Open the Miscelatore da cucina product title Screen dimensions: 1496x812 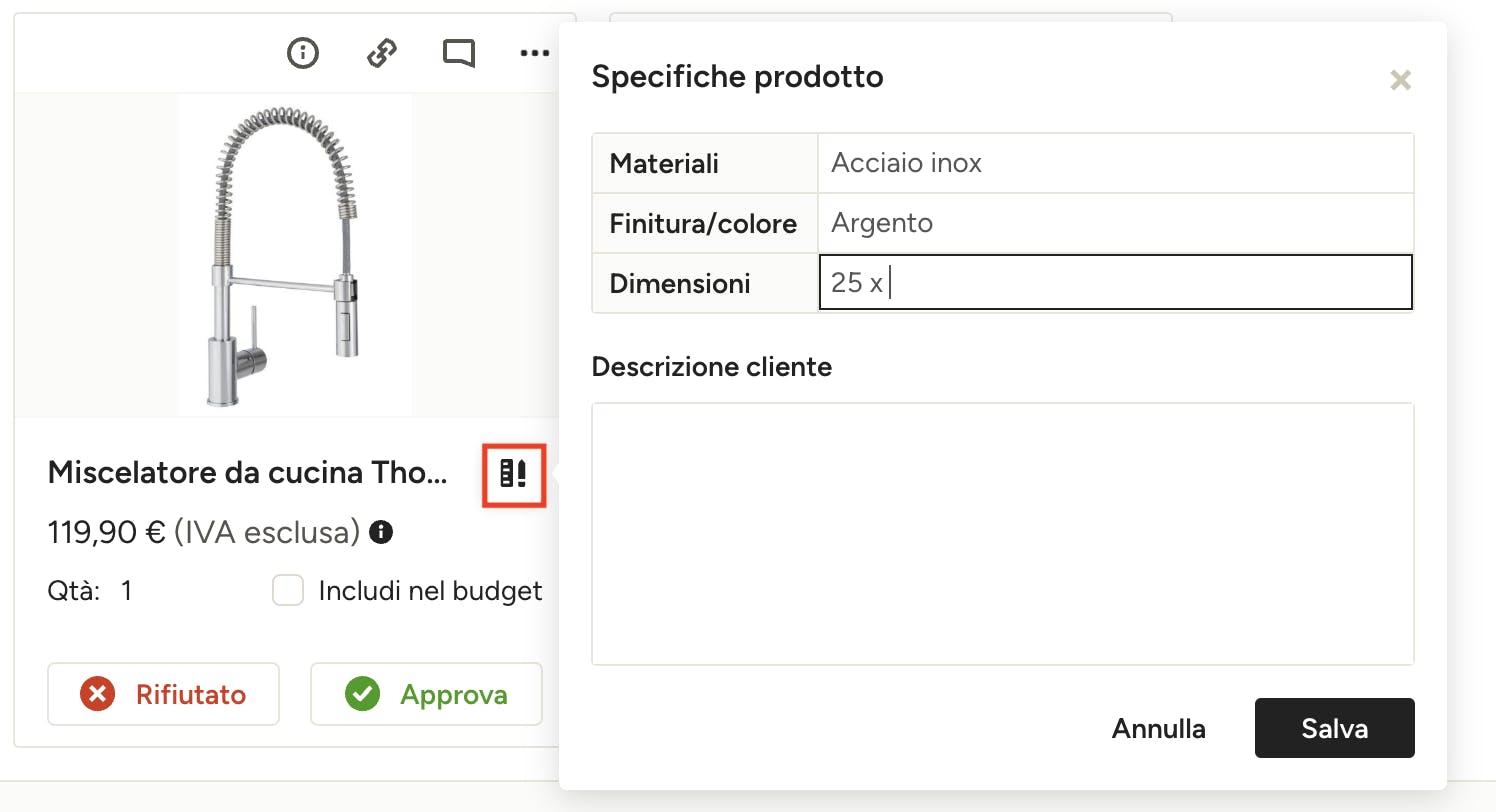247,473
